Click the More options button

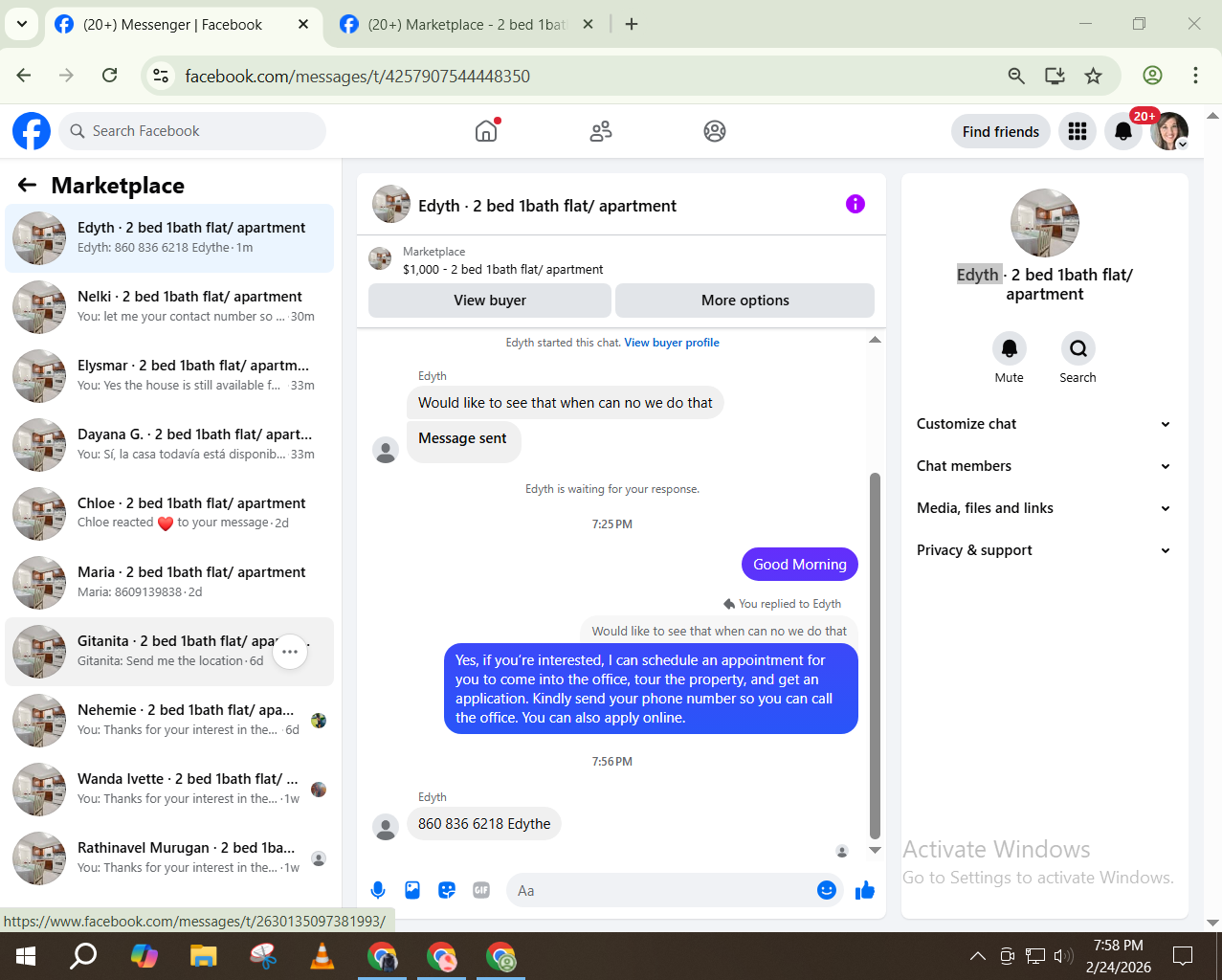(x=744, y=301)
